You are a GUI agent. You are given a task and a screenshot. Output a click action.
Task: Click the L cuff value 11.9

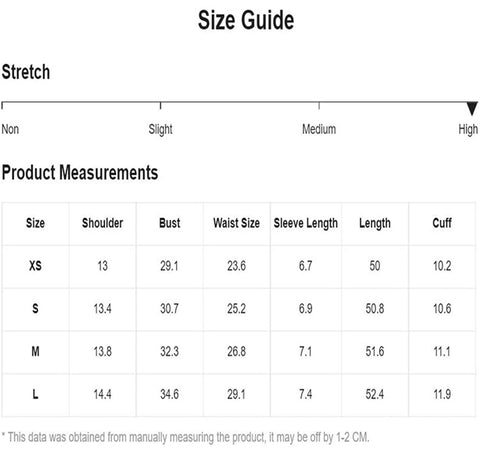pyautogui.click(x=442, y=394)
